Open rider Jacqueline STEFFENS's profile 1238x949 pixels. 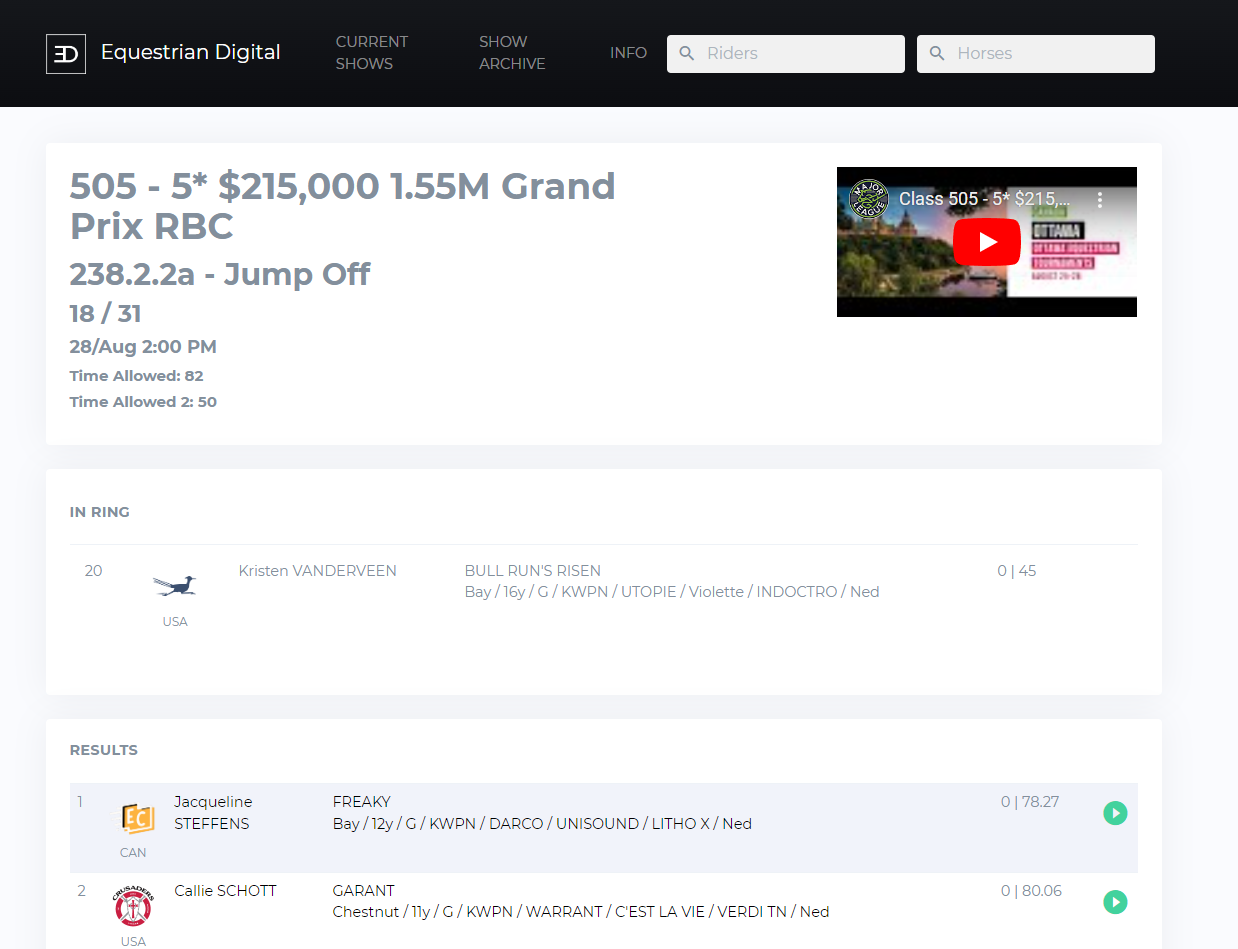(213, 813)
